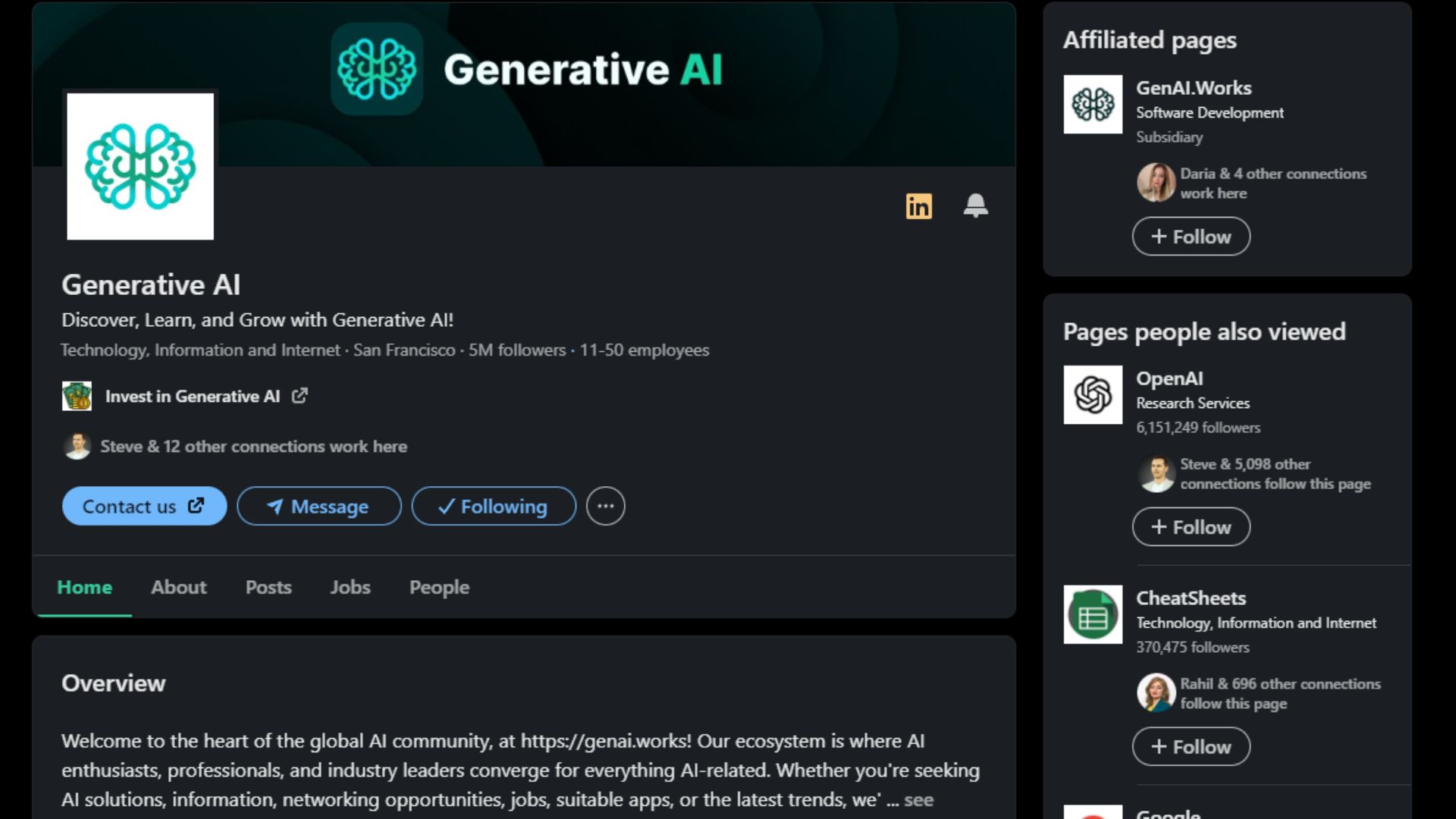Click the Overview section heading

(114, 683)
